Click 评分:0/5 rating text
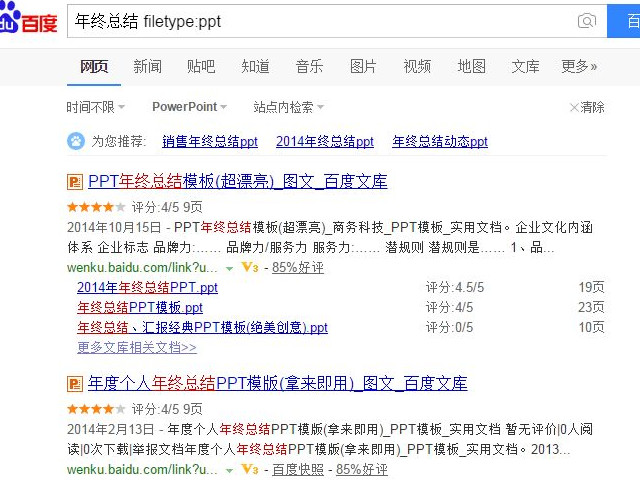The image size is (640, 480). (449, 328)
